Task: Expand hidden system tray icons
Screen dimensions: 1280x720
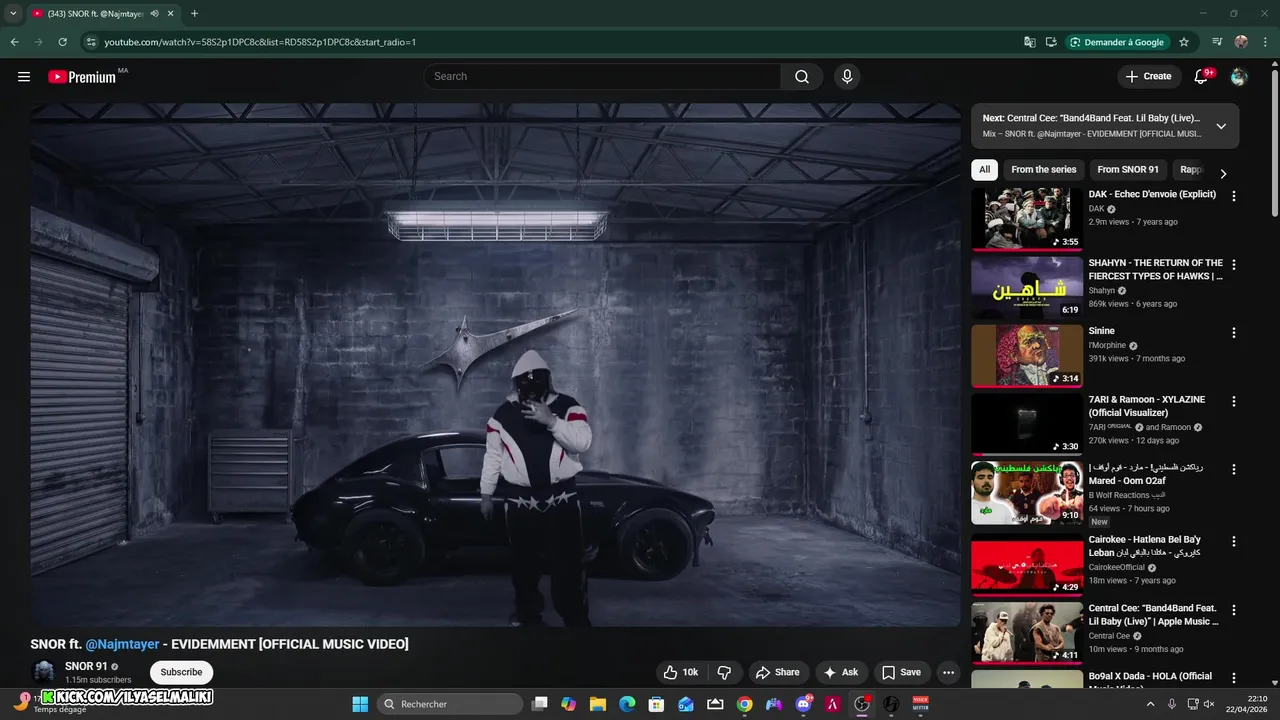Action: coord(1150,704)
